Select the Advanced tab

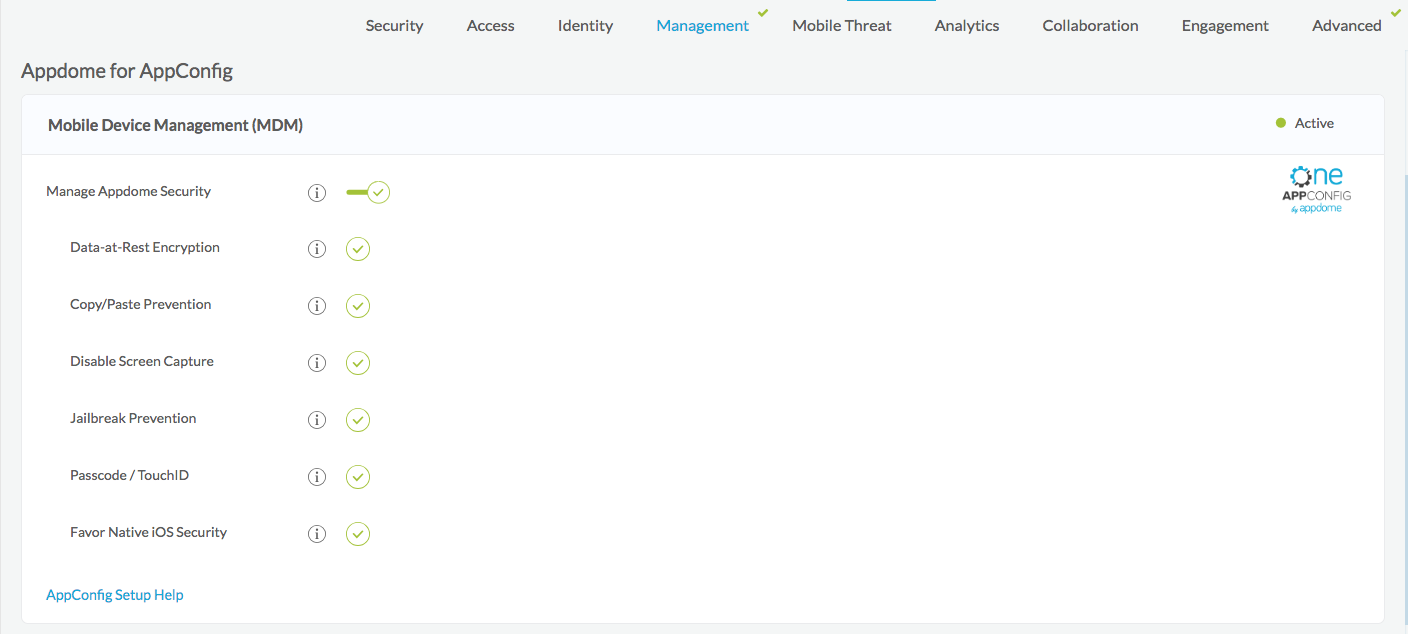pos(1346,26)
